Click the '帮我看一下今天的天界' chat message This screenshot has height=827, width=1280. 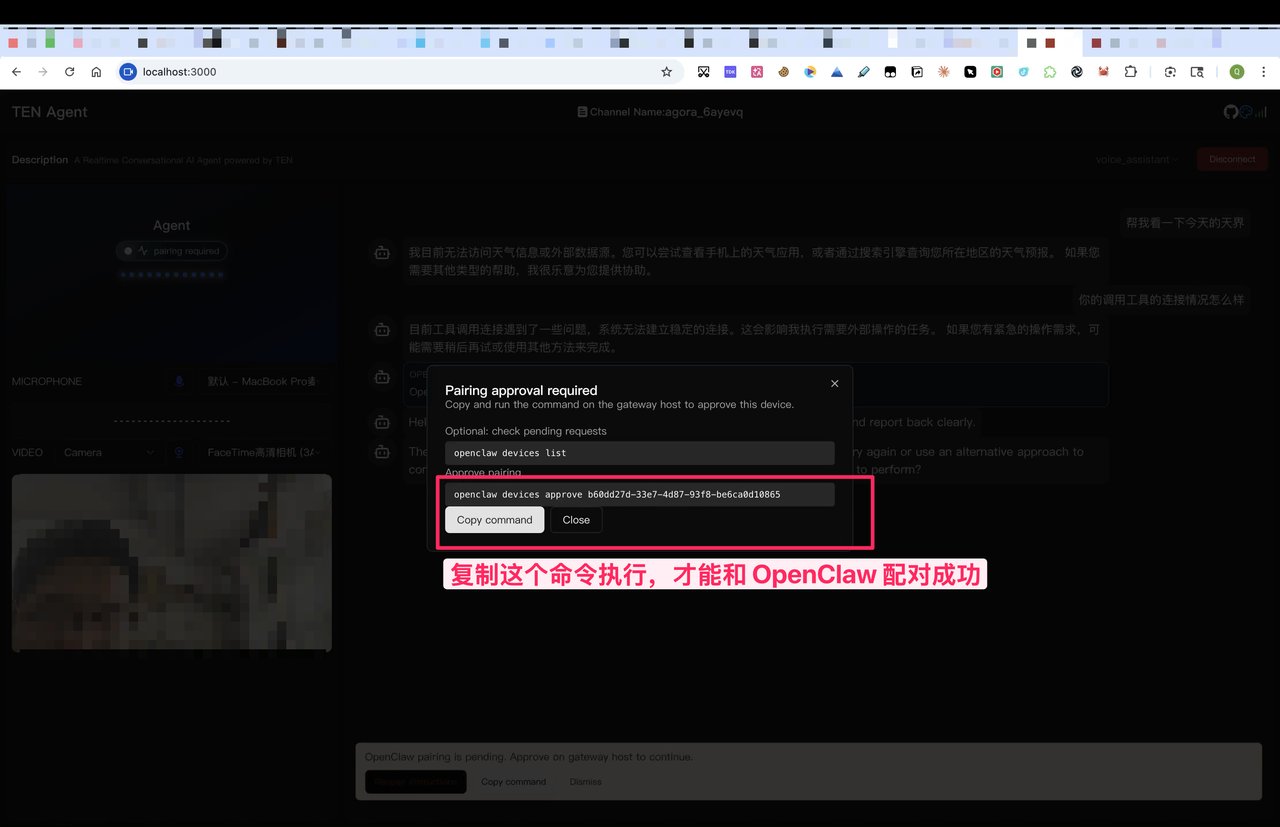pos(1185,223)
